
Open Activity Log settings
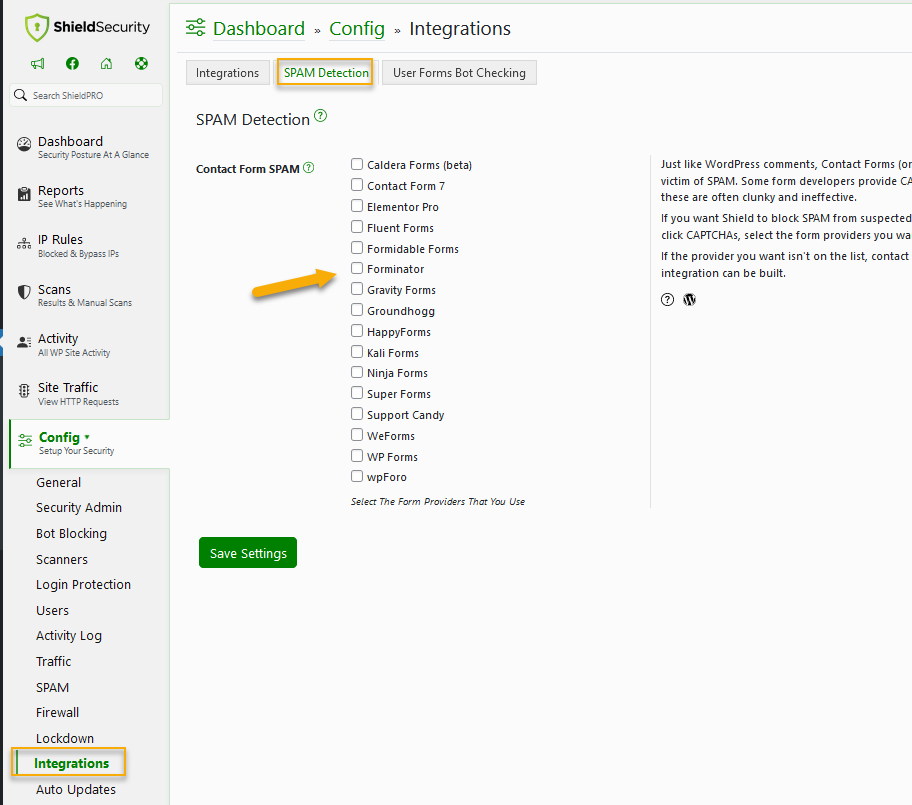coord(69,636)
